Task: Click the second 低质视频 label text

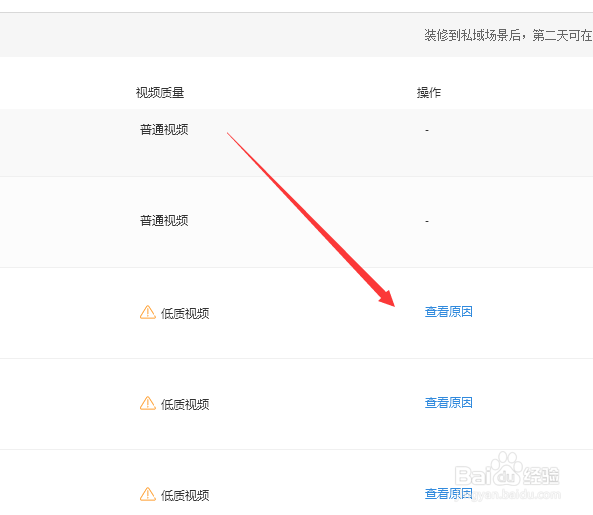Action: [185, 404]
